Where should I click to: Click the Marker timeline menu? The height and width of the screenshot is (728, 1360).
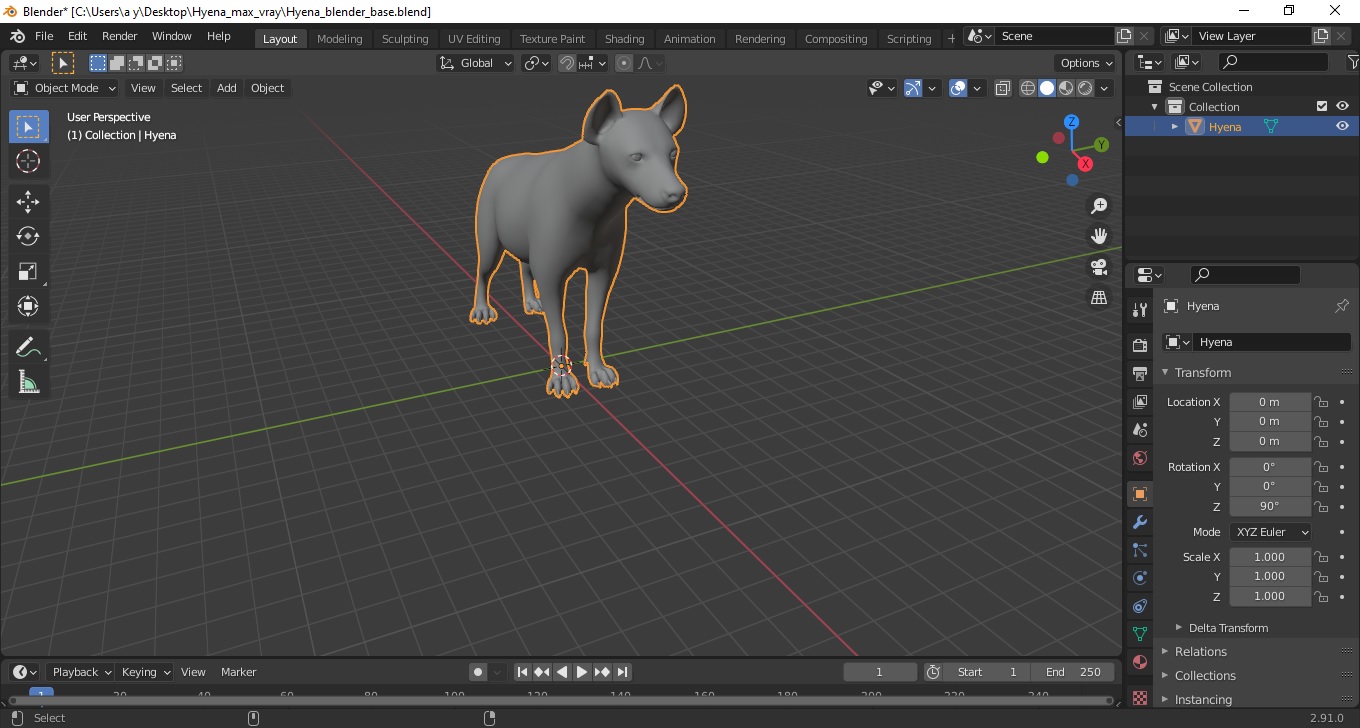pos(238,672)
